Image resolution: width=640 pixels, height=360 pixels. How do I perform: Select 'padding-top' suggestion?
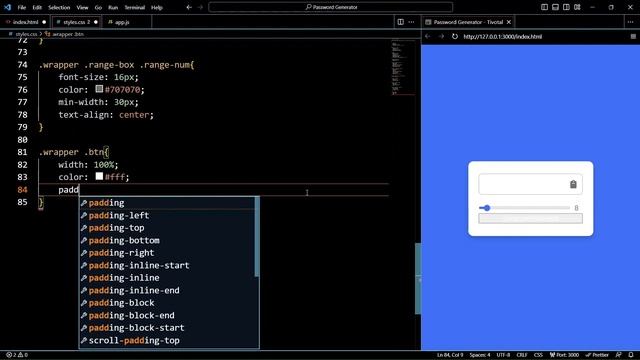point(167,228)
